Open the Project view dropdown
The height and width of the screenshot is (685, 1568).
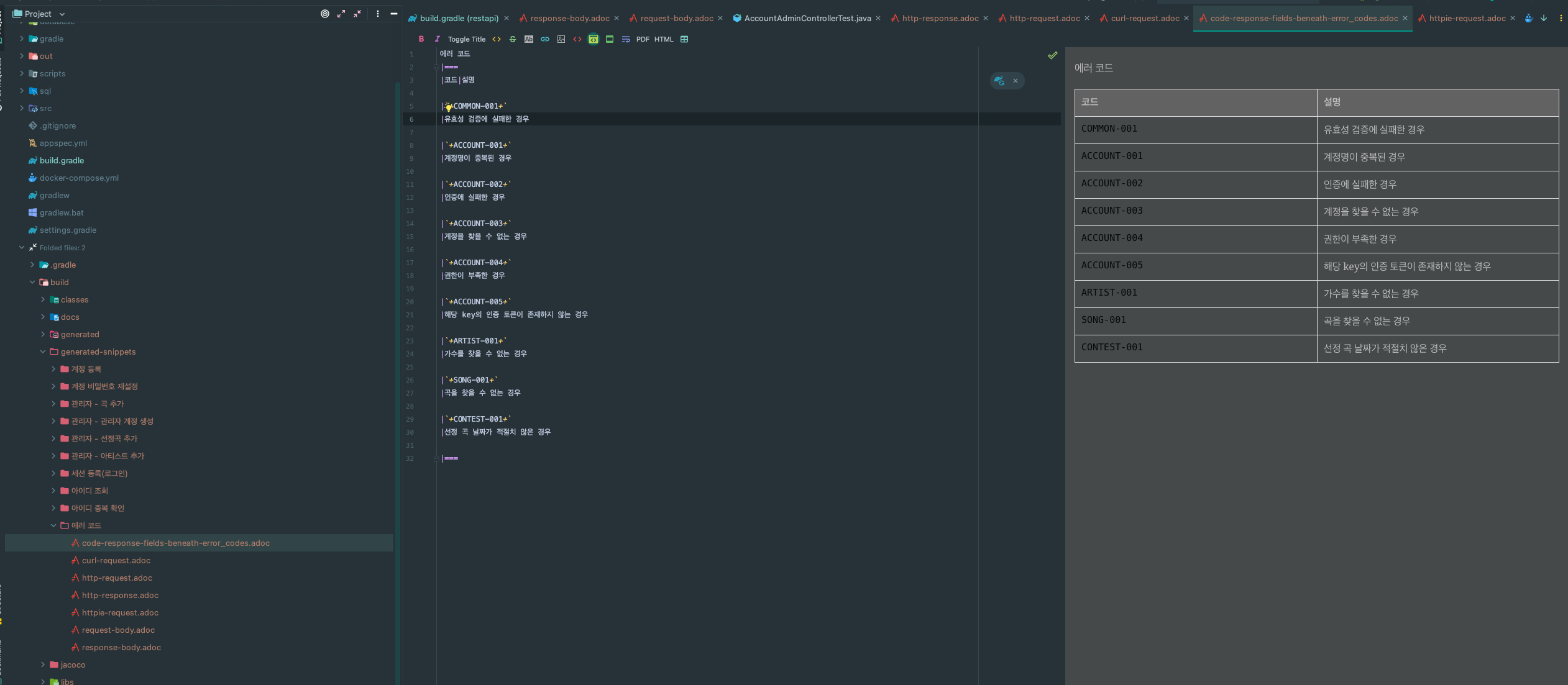pyautogui.click(x=62, y=14)
